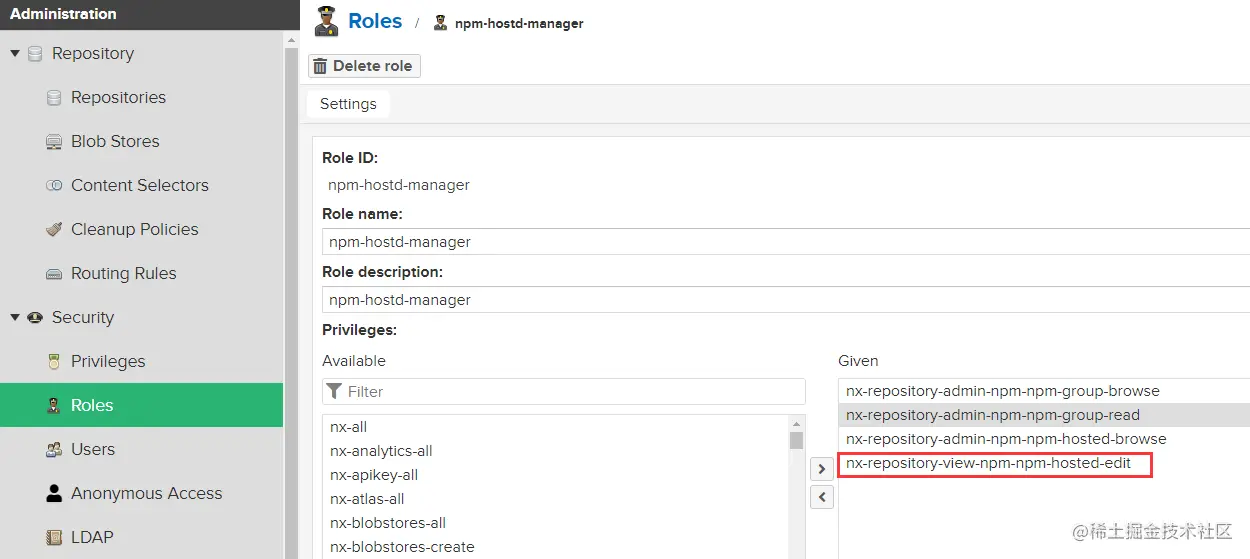Click the Routing Rules icon
The width and height of the screenshot is (1250, 559).
54,274
